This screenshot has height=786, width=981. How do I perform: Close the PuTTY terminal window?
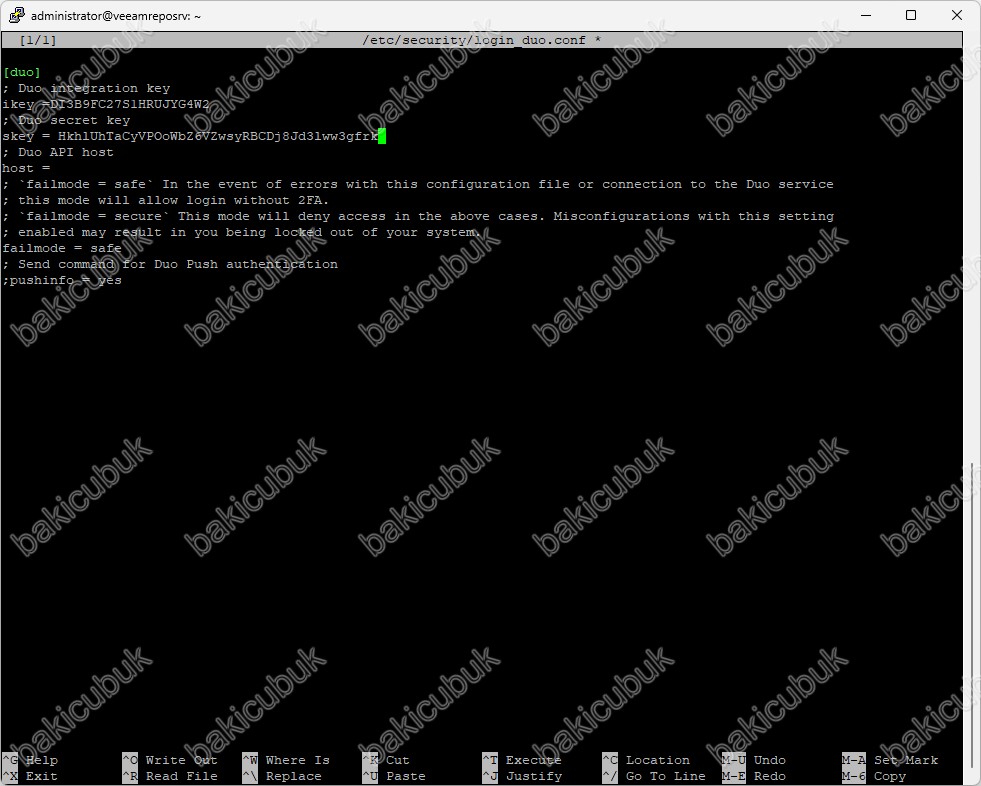click(957, 15)
